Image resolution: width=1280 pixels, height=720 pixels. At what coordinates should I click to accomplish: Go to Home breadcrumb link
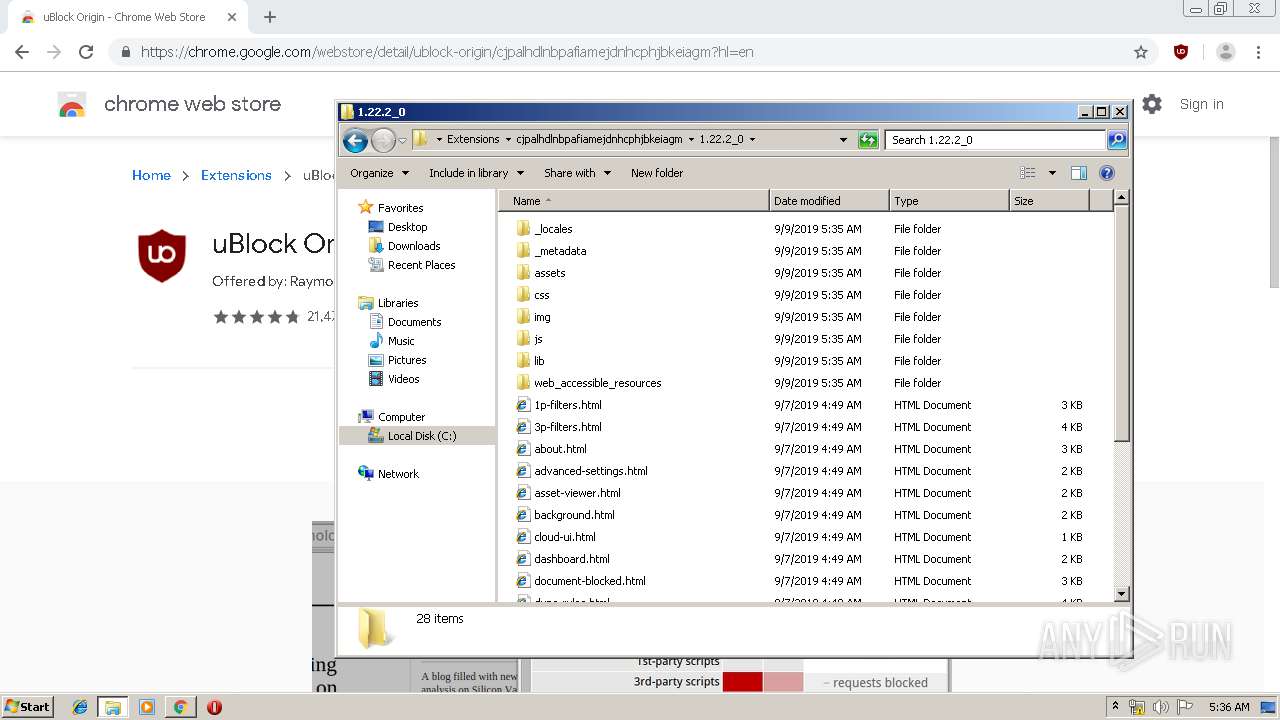[x=151, y=175]
